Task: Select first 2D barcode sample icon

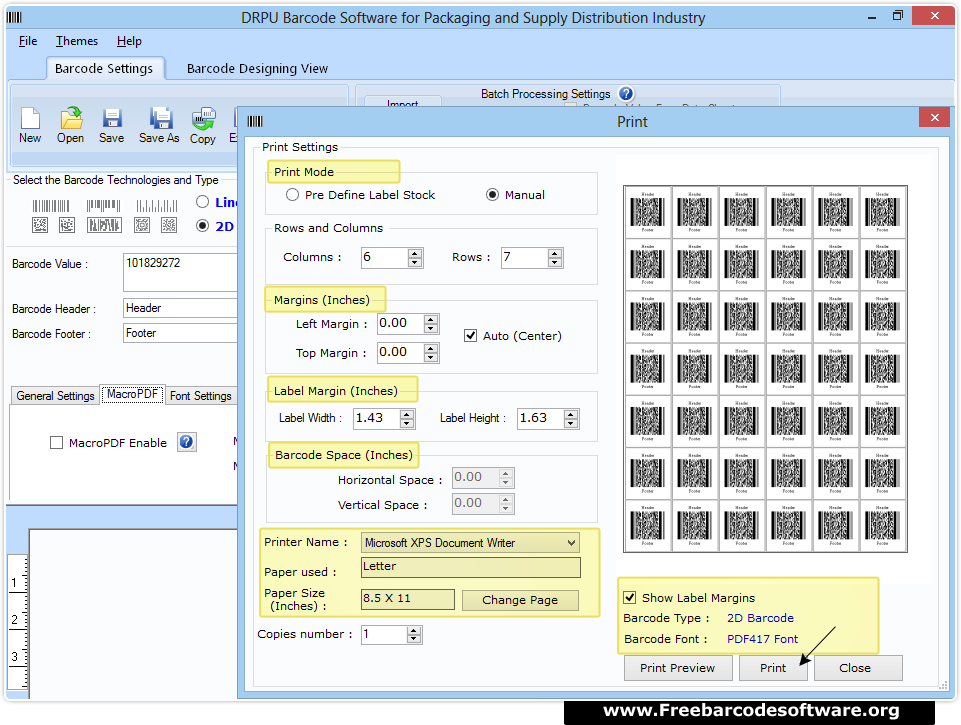Action: [x=40, y=226]
